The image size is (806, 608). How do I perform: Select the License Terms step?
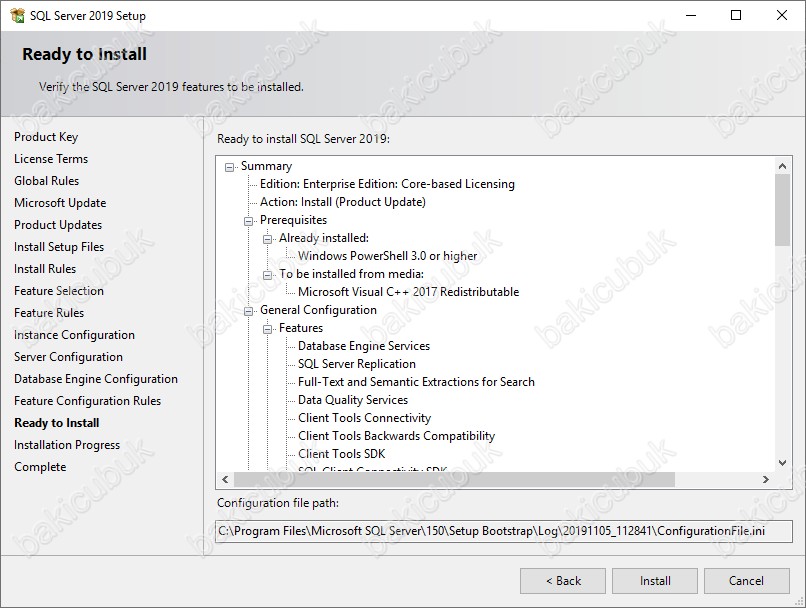coord(51,159)
